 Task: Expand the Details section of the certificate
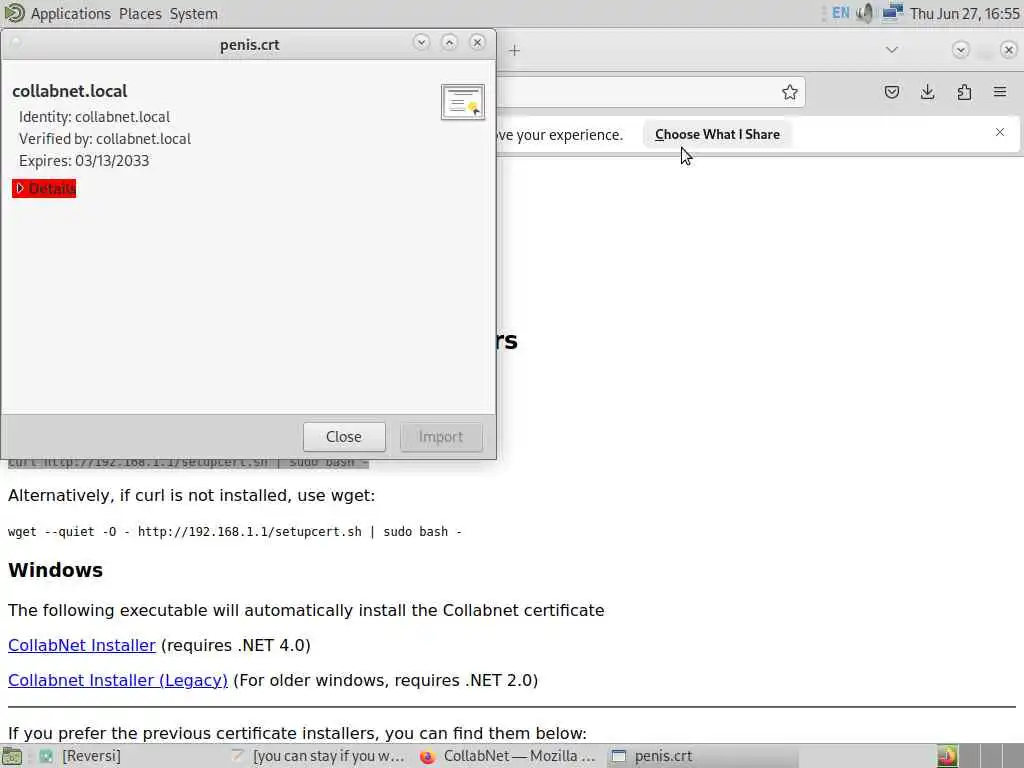(x=44, y=188)
